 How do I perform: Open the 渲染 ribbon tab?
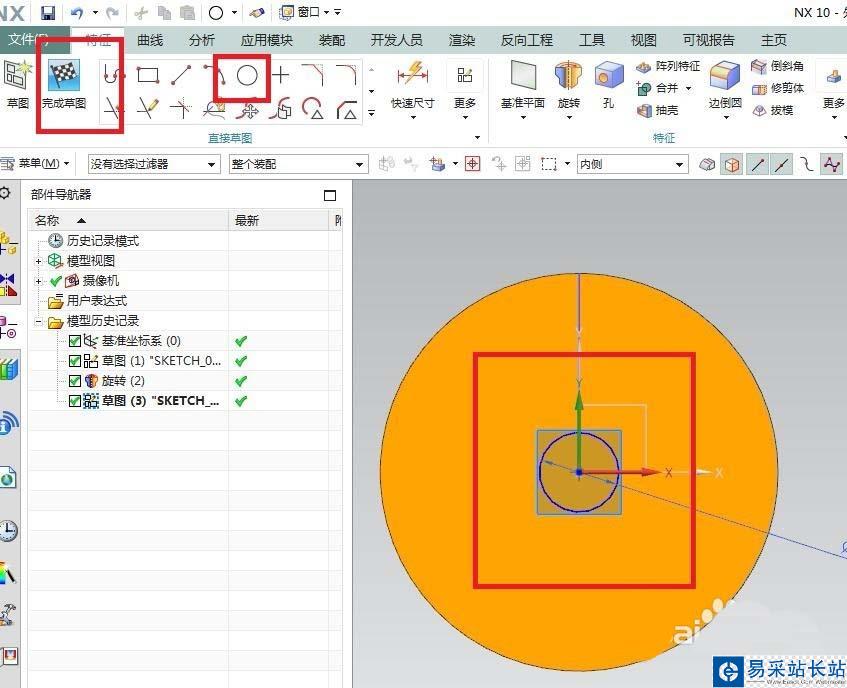[x=462, y=40]
